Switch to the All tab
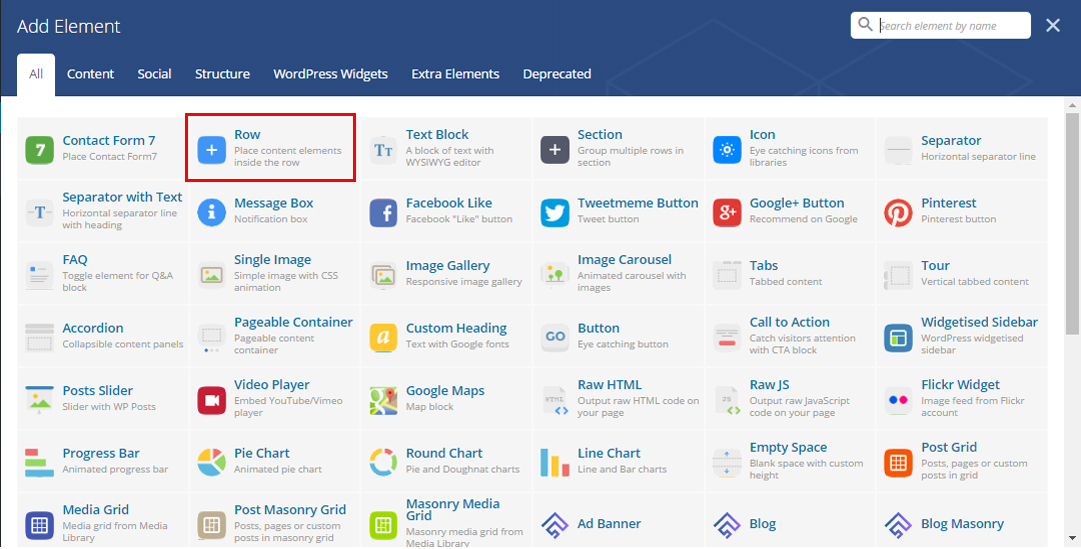Viewport: 1081px width, 549px height. point(36,74)
